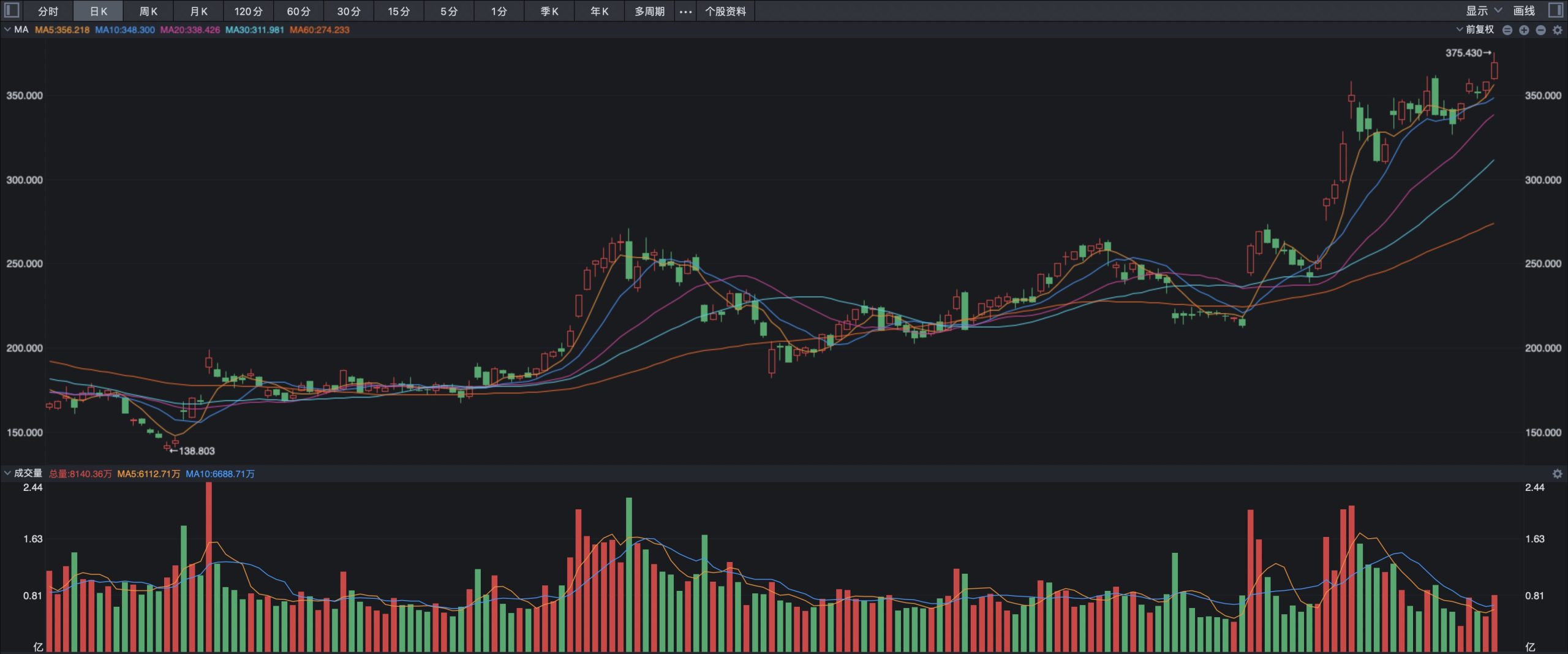The image size is (1568, 654).
Task: Click the MA10:348.300 indicator label
Action: point(125,29)
